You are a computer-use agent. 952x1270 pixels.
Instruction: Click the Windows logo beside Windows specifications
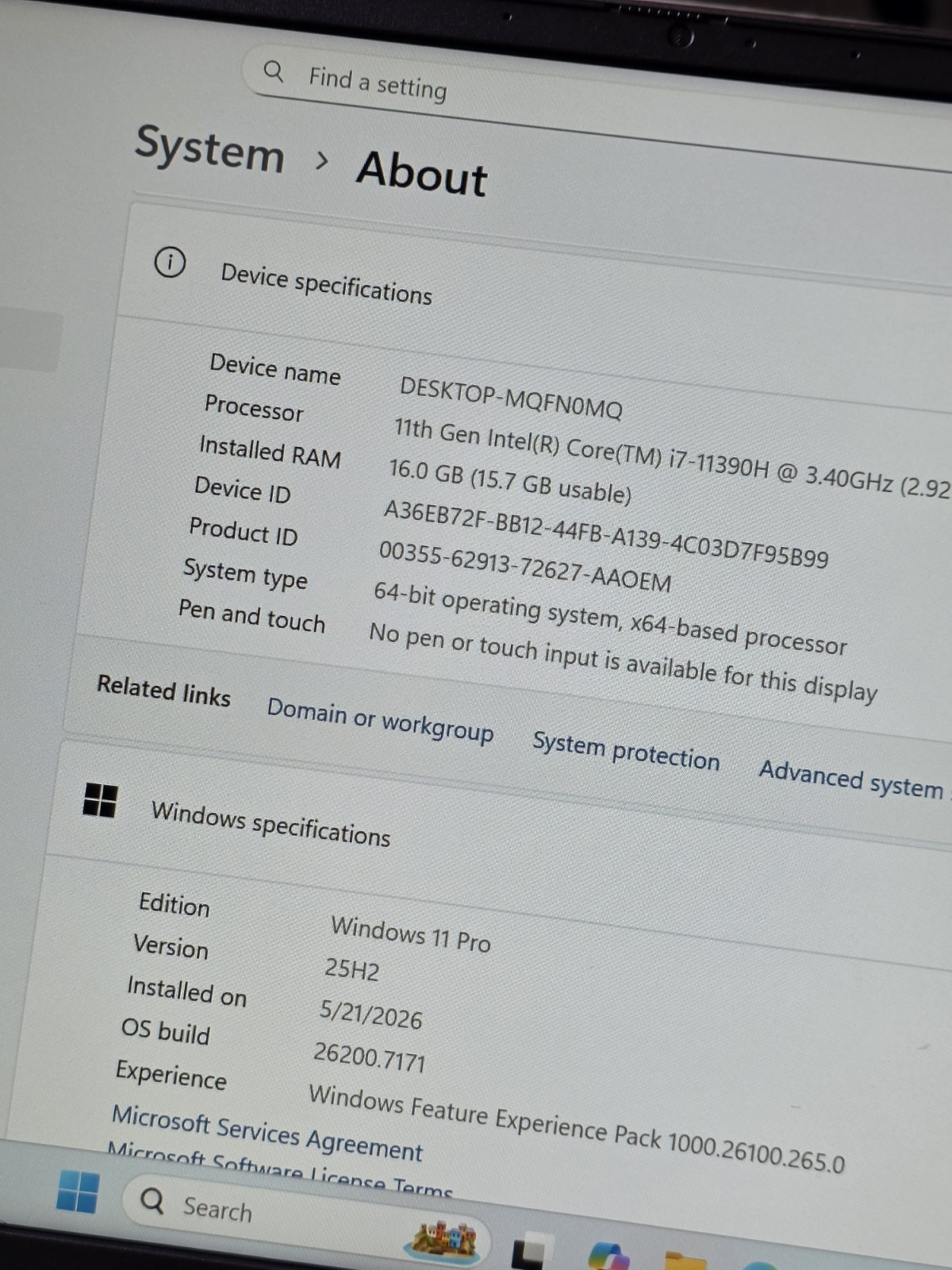[100, 800]
